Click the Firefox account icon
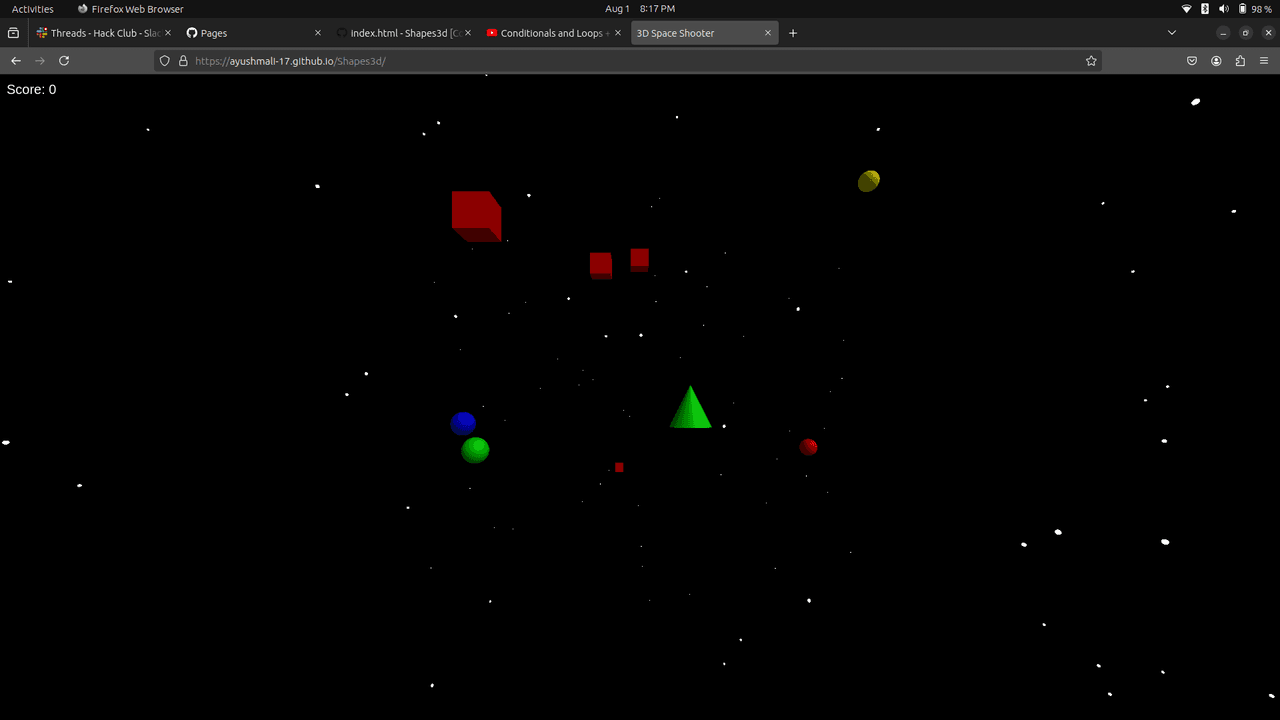 (1216, 61)
